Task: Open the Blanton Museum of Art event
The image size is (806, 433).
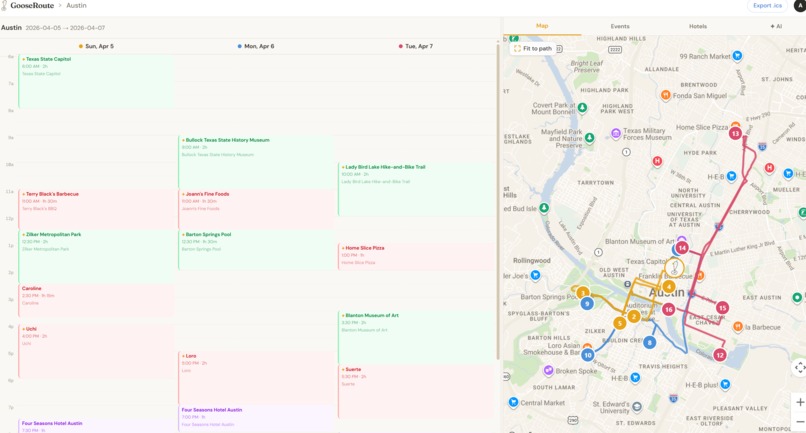Action: click(x=416, y=337)
